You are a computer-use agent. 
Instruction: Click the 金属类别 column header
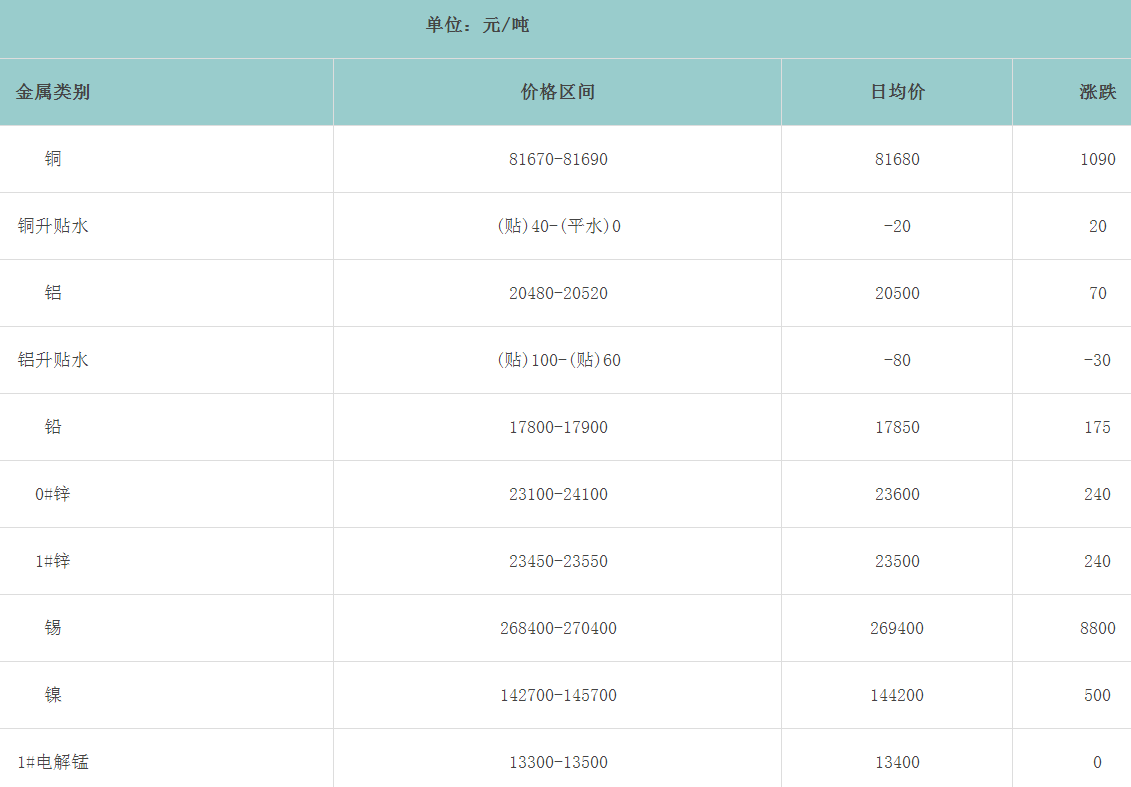pos(53,92)
